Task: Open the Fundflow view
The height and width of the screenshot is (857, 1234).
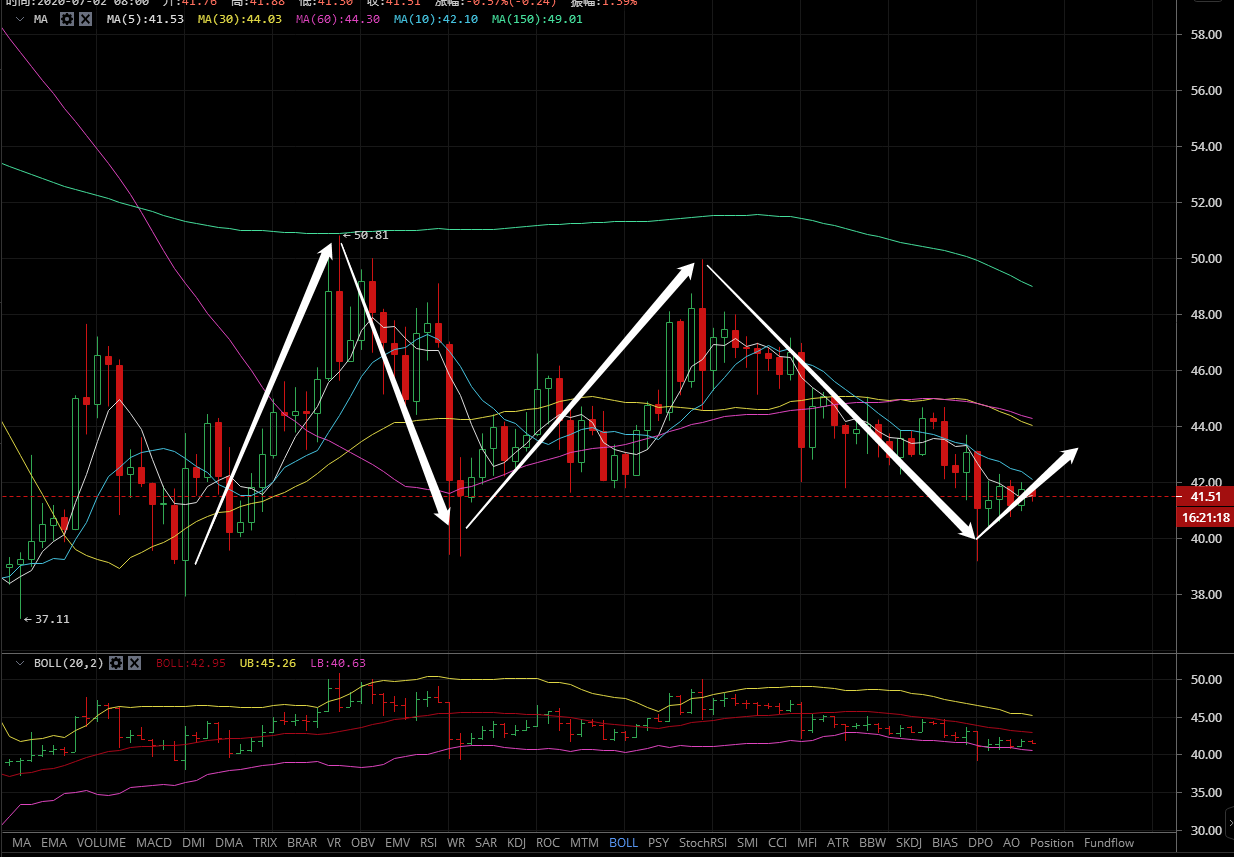Action: (1109, 843)
